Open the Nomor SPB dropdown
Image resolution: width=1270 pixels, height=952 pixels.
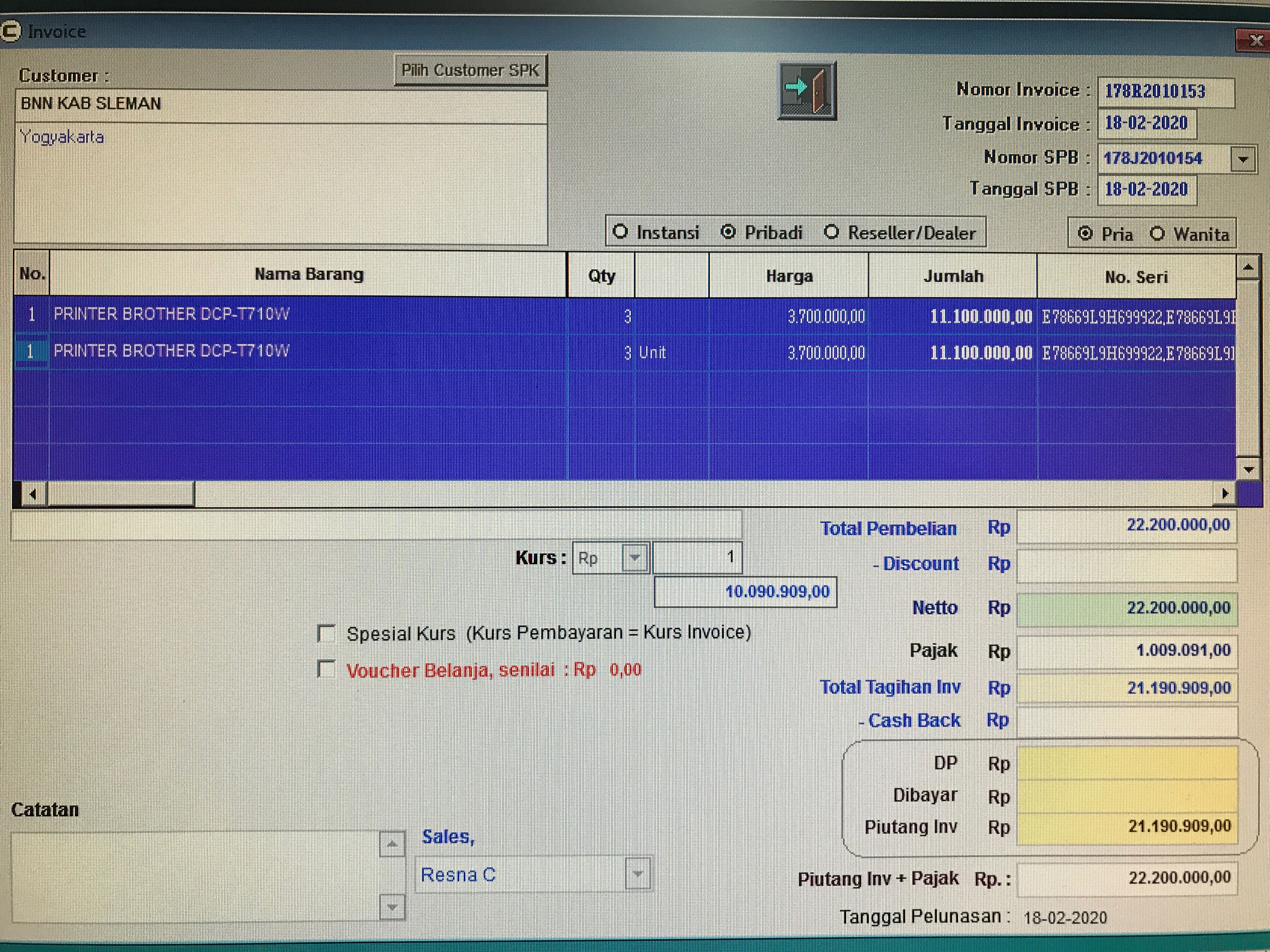tap(1243, 159)
